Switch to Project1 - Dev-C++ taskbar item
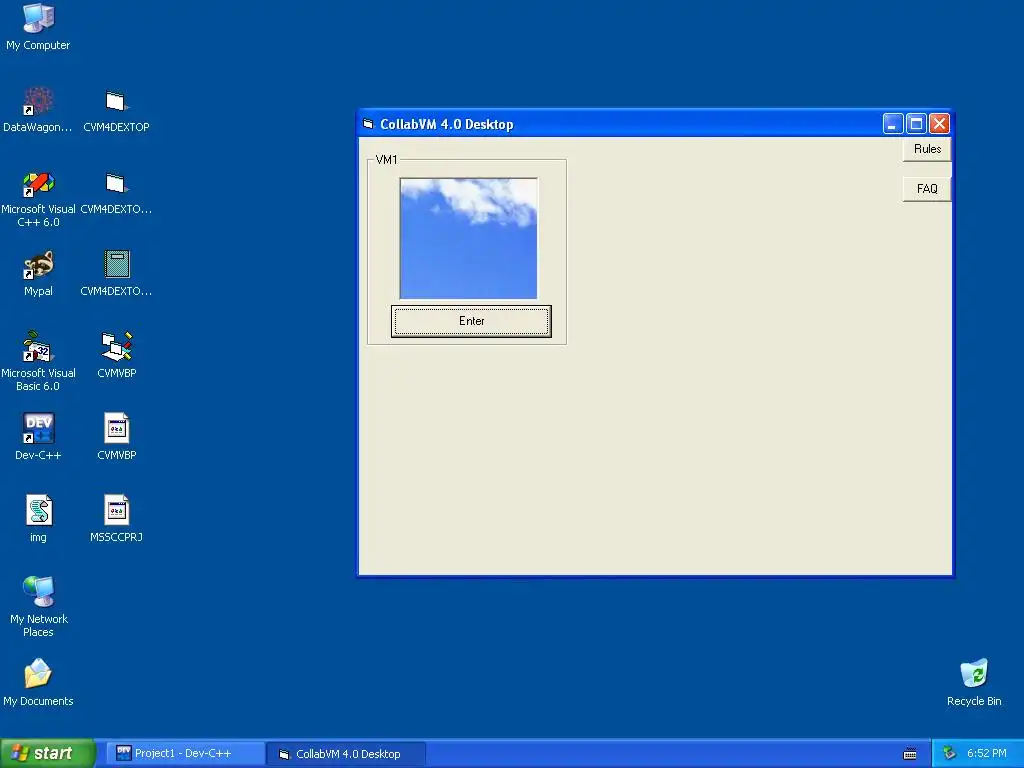This screenshot has width=1024, height=768. [x=184, y=754]
